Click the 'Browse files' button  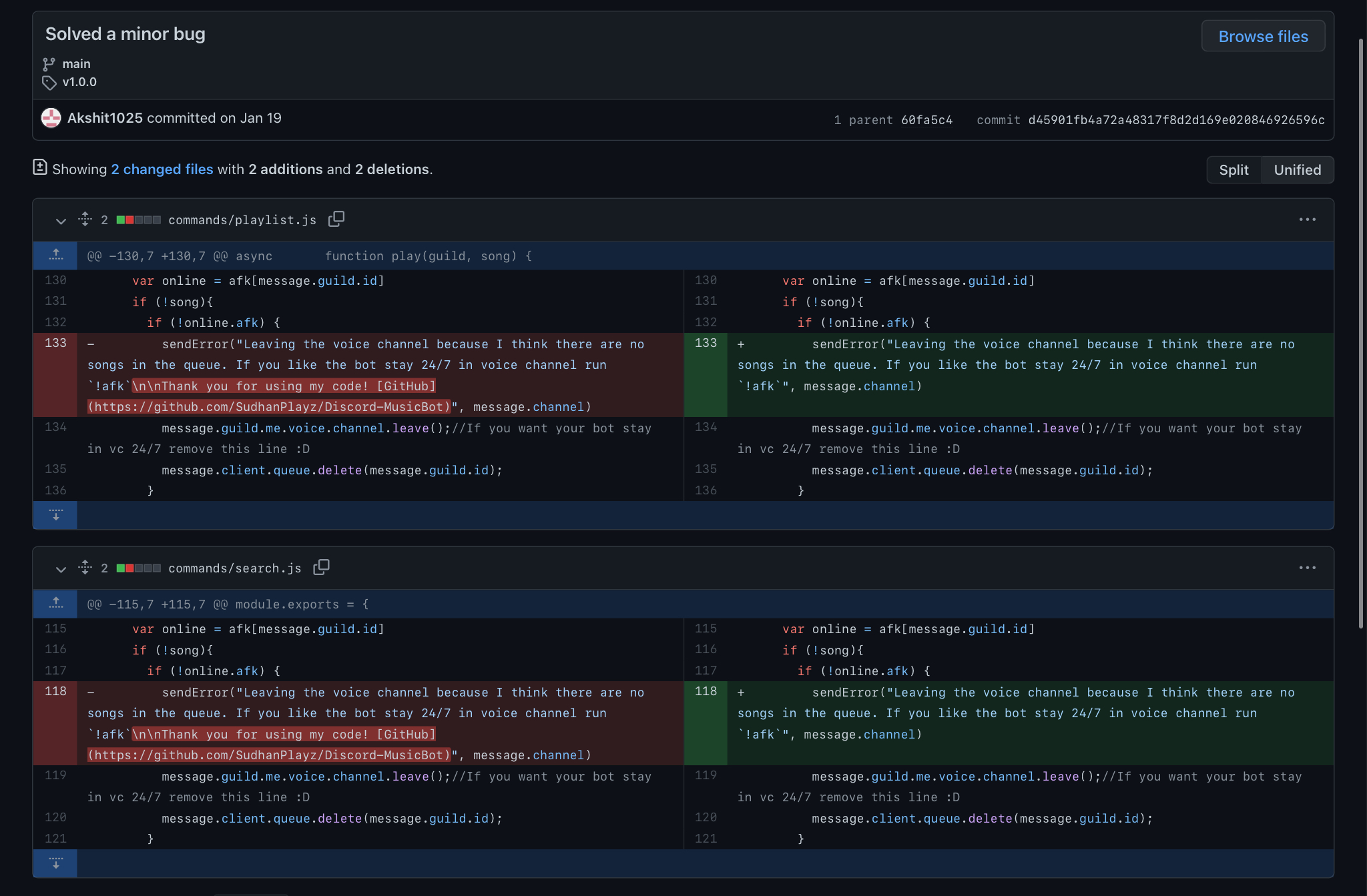click(1263, 35)
